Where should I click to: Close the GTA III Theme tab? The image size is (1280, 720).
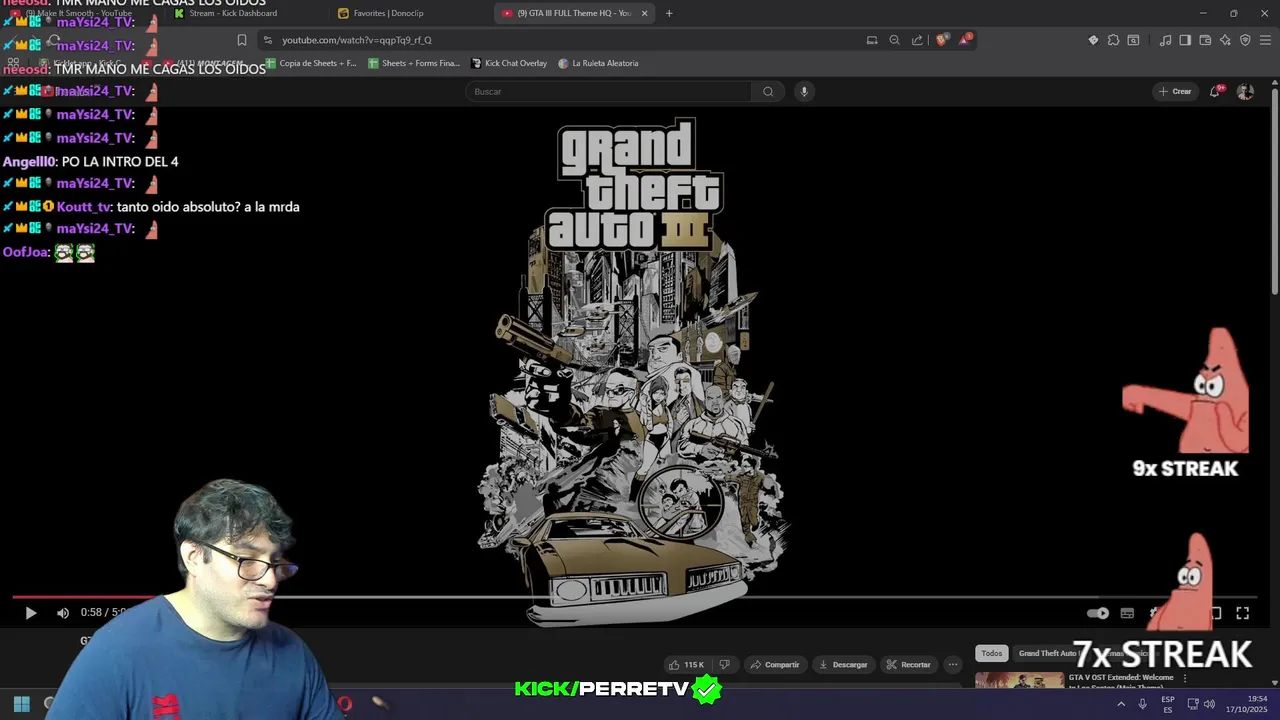(x=644, y=13)
